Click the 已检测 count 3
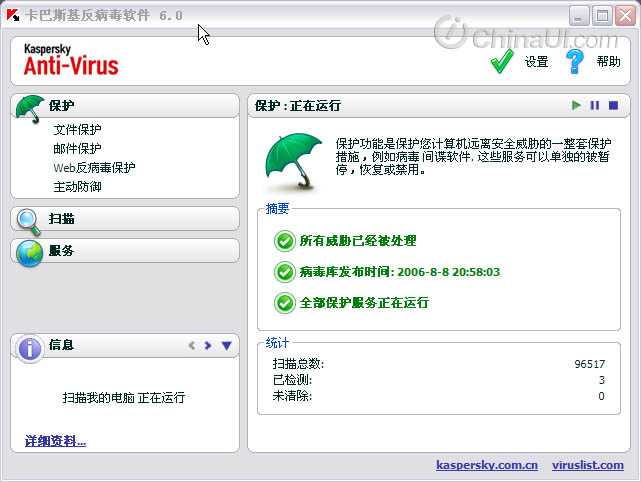The image size is (641, 482). 601,380
